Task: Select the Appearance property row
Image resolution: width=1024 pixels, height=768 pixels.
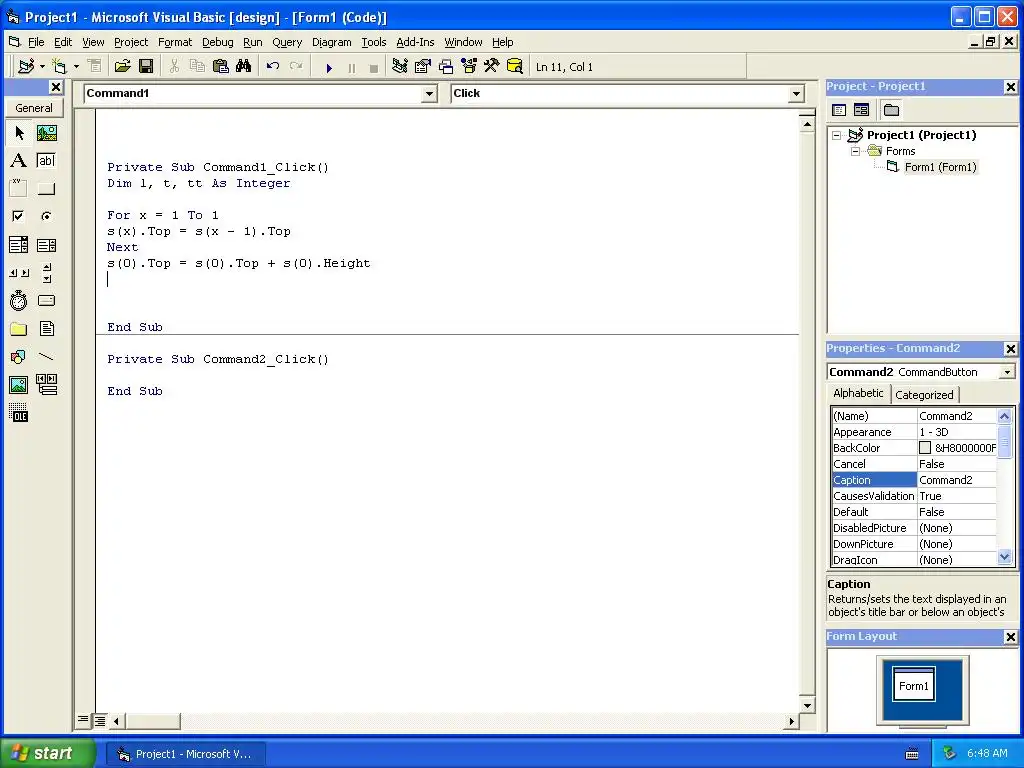Action: click(914, 432)
